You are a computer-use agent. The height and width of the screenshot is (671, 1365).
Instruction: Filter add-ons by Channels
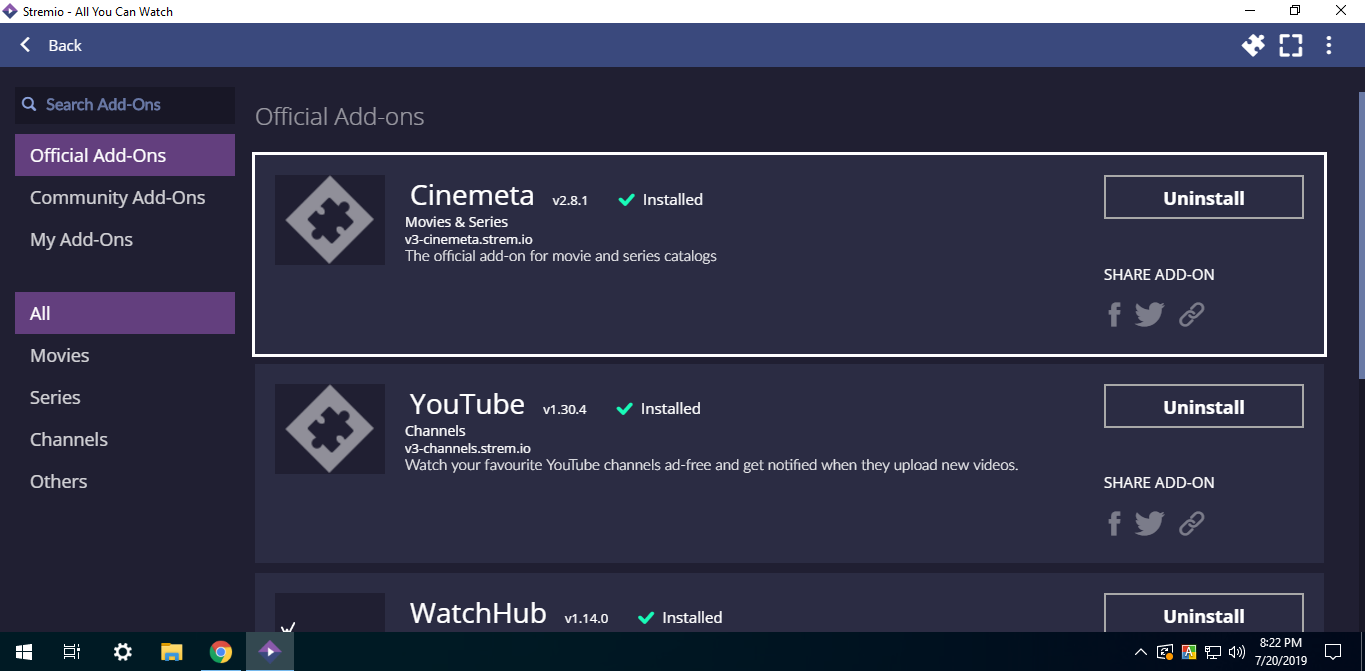125,439
